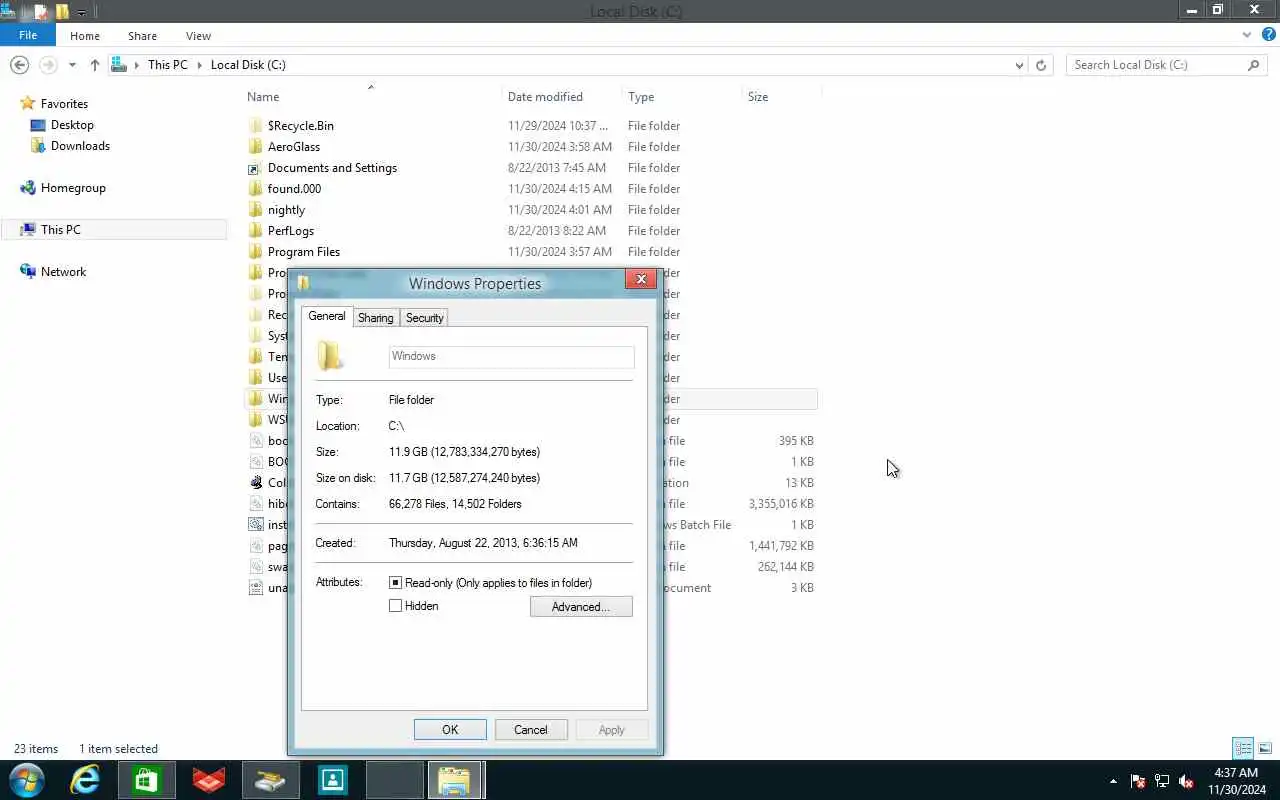Screen dimensions: 1280x800
Task: Select Desktop in navigation pane
Action: pyautogui.click(x=72, y=125)
